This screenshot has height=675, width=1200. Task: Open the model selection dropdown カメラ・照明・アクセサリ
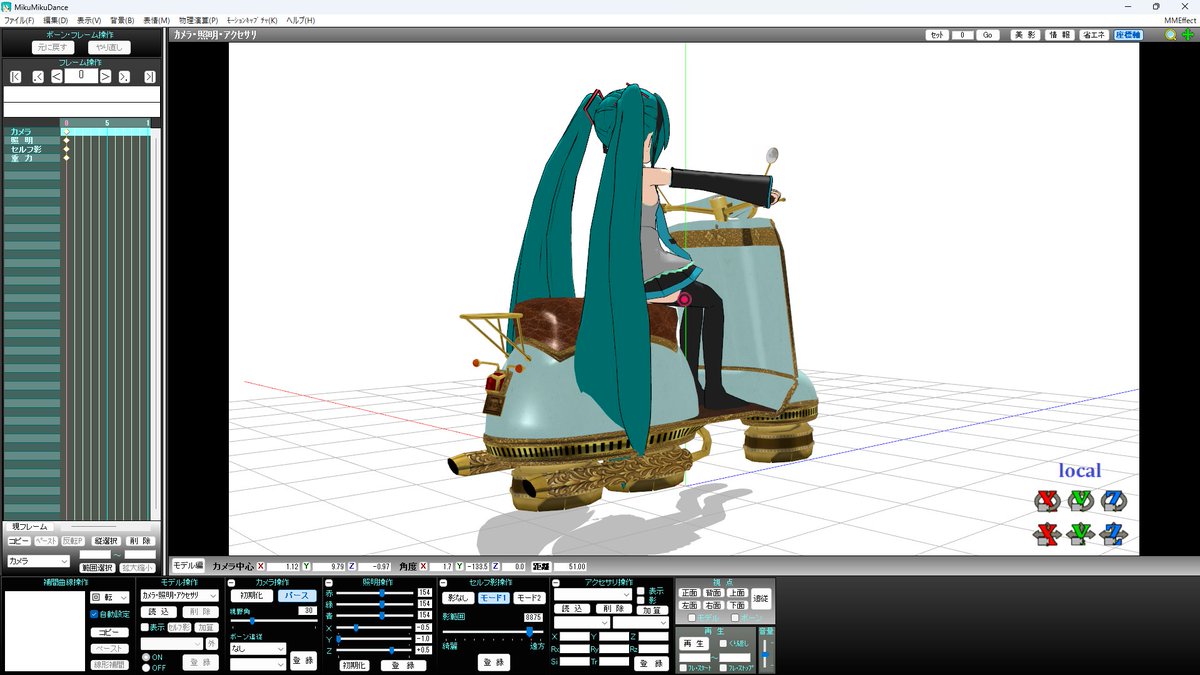click(179, 596)
